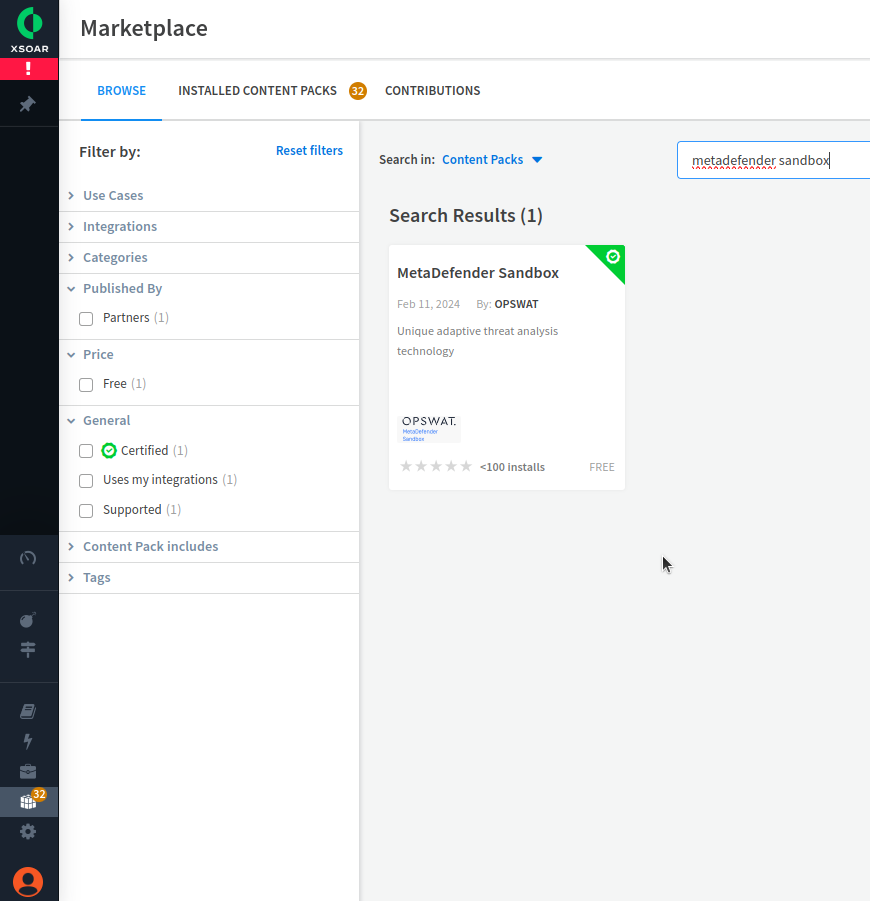
Task: Click the OPSWAT author name on the card
Action: pyautogui.click(x=517, y=304)
